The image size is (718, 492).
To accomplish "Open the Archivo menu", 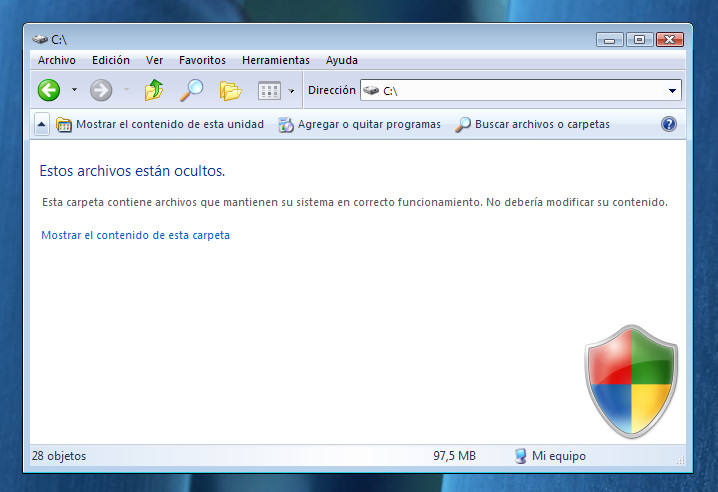I will coord(57,60).
